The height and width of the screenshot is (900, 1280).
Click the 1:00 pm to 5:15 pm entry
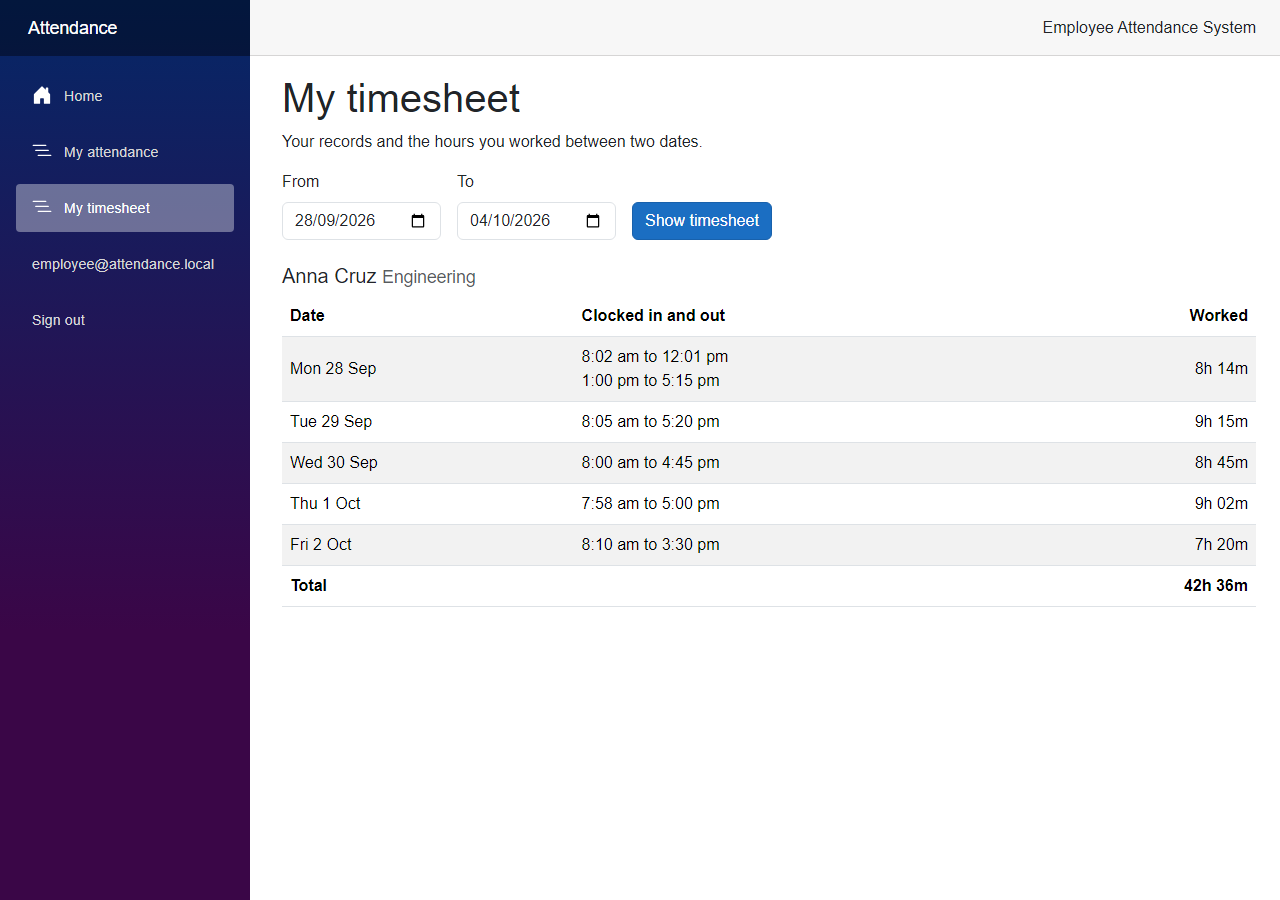click(x=650, y=381)
